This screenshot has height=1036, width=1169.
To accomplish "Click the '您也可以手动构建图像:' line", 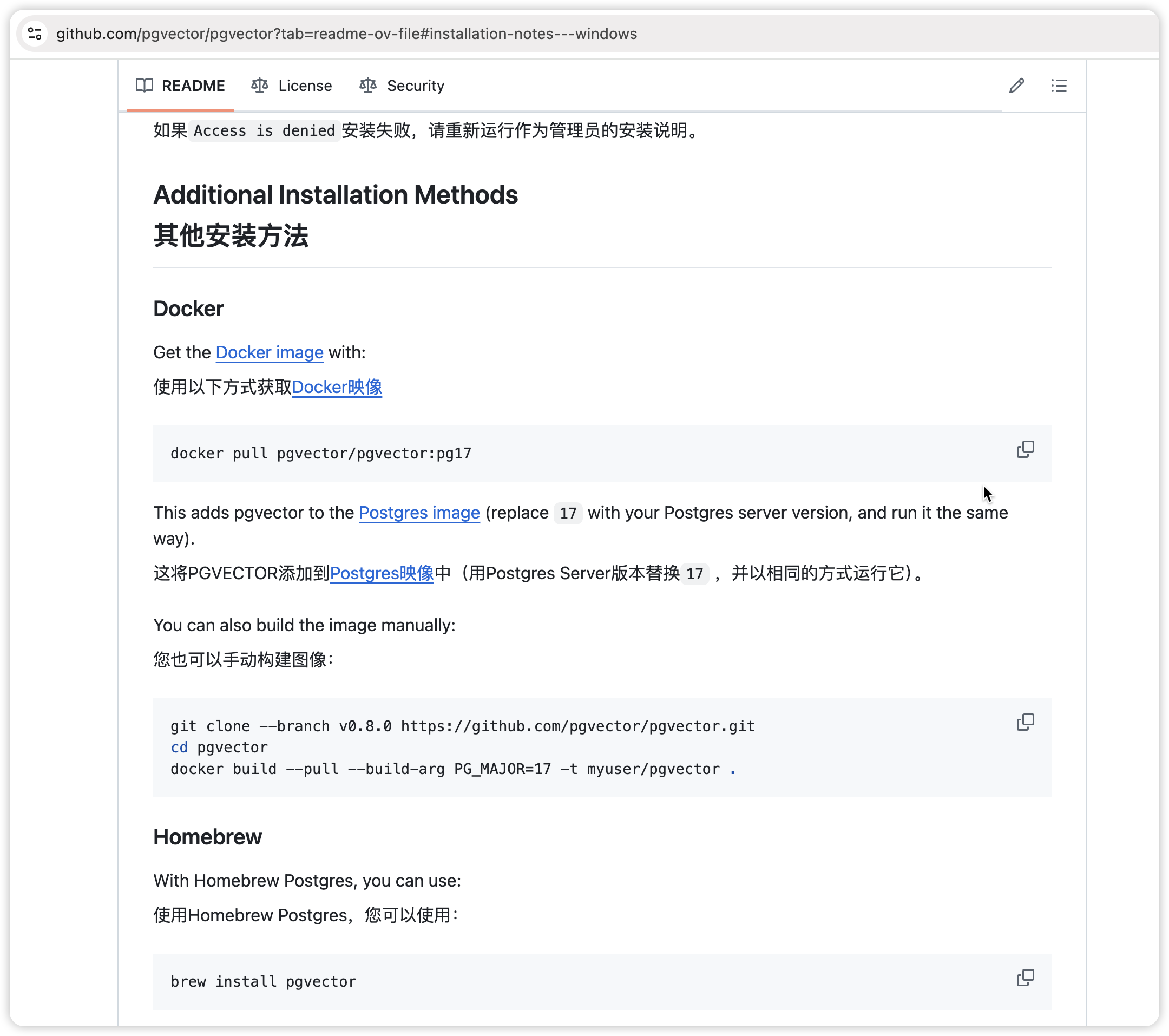I will click(244, 660).
